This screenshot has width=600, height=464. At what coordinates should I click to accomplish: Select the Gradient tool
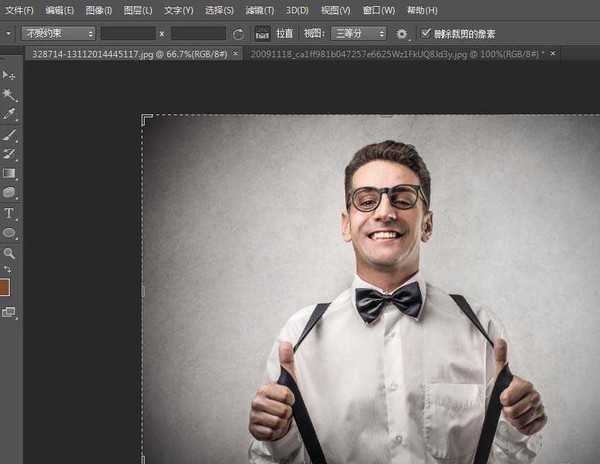coord(9,173)
